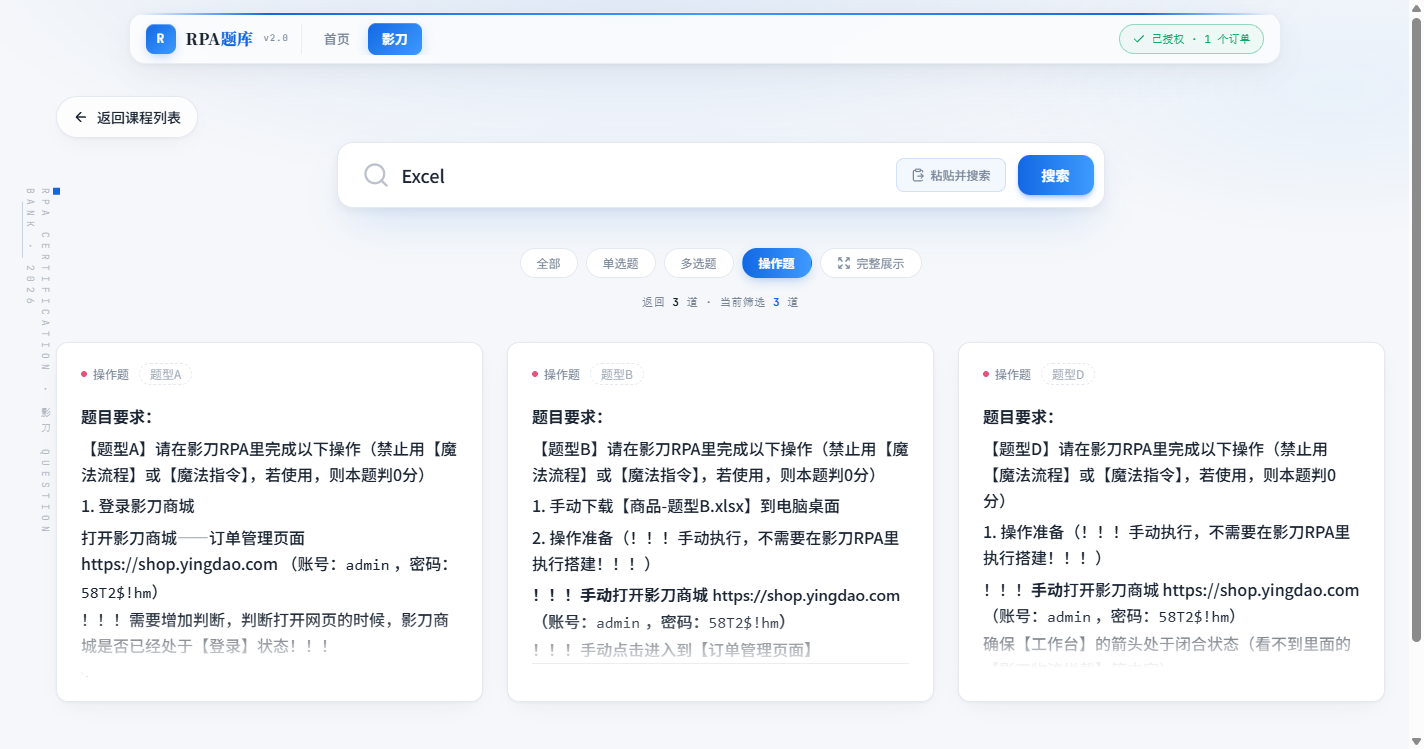The width and height of the screenshot is (1424, 749).
Task: Click text 1. 登录影刀商城
Action: click(x=138, y=506)
